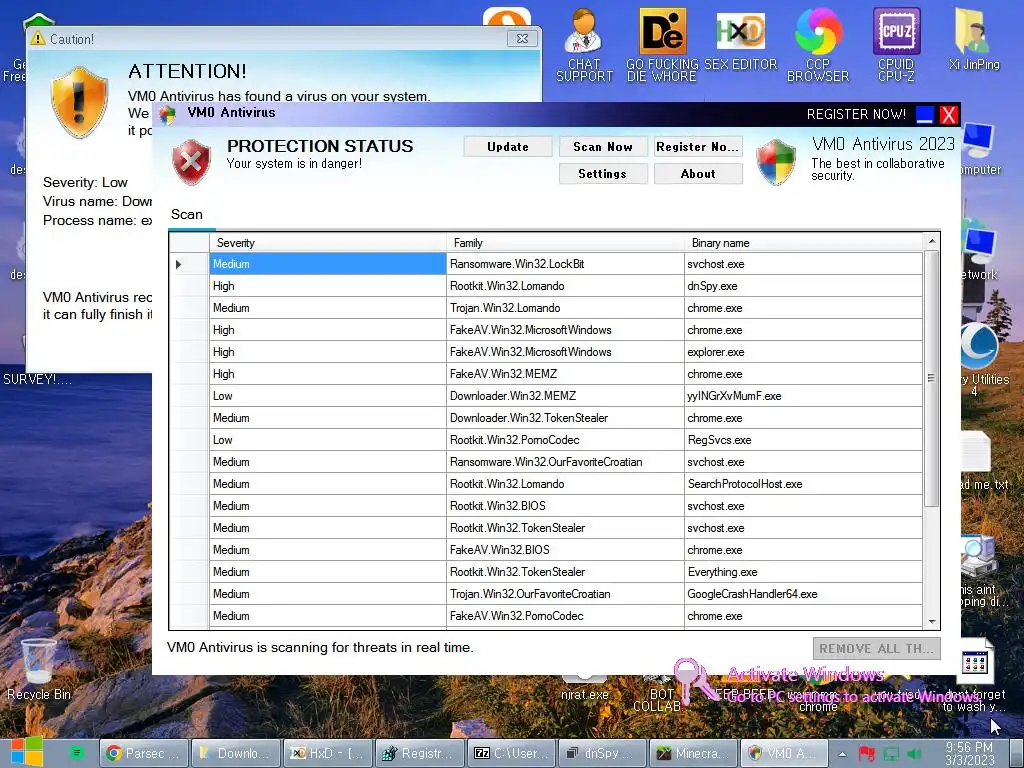The width and height of the screenshot is (1024, 768).
Task: Click the red X shield protection status icon
Action: [x=191, y=161]
